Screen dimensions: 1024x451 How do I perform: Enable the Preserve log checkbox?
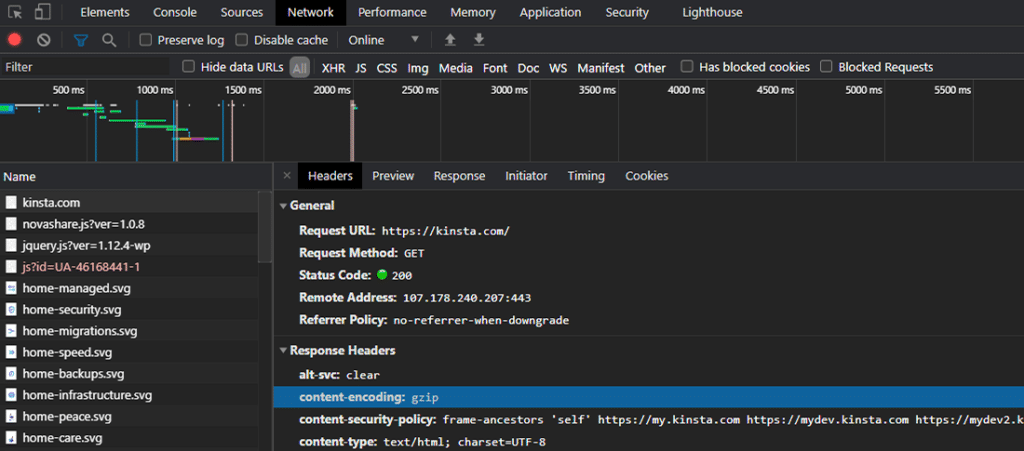click(x=146, y=40)
